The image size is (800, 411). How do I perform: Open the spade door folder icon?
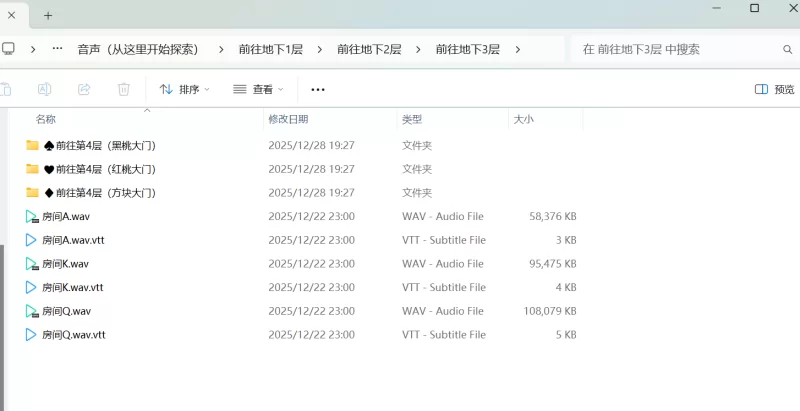[x=32, y=145]
